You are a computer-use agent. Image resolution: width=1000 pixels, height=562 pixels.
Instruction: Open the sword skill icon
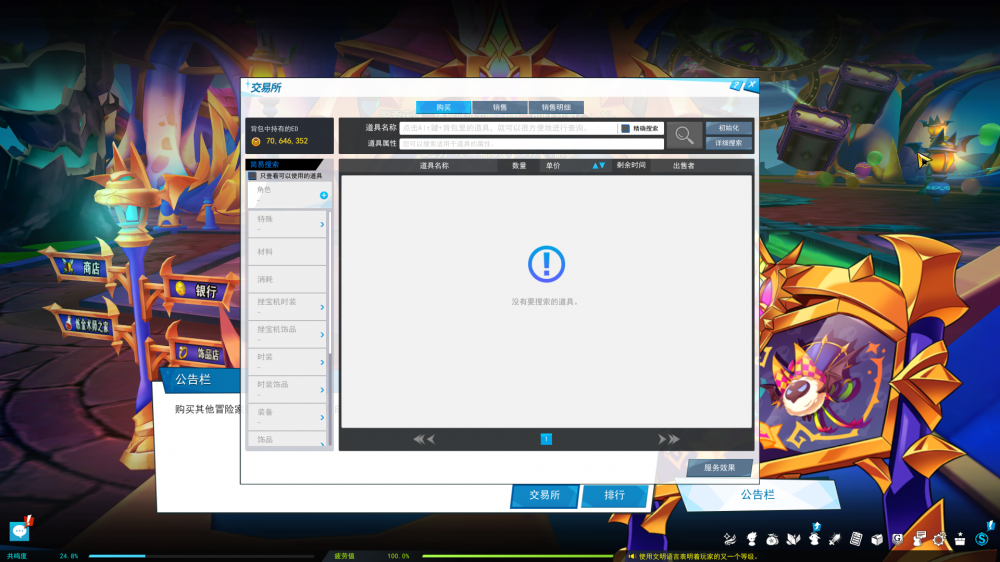point(834,540)
